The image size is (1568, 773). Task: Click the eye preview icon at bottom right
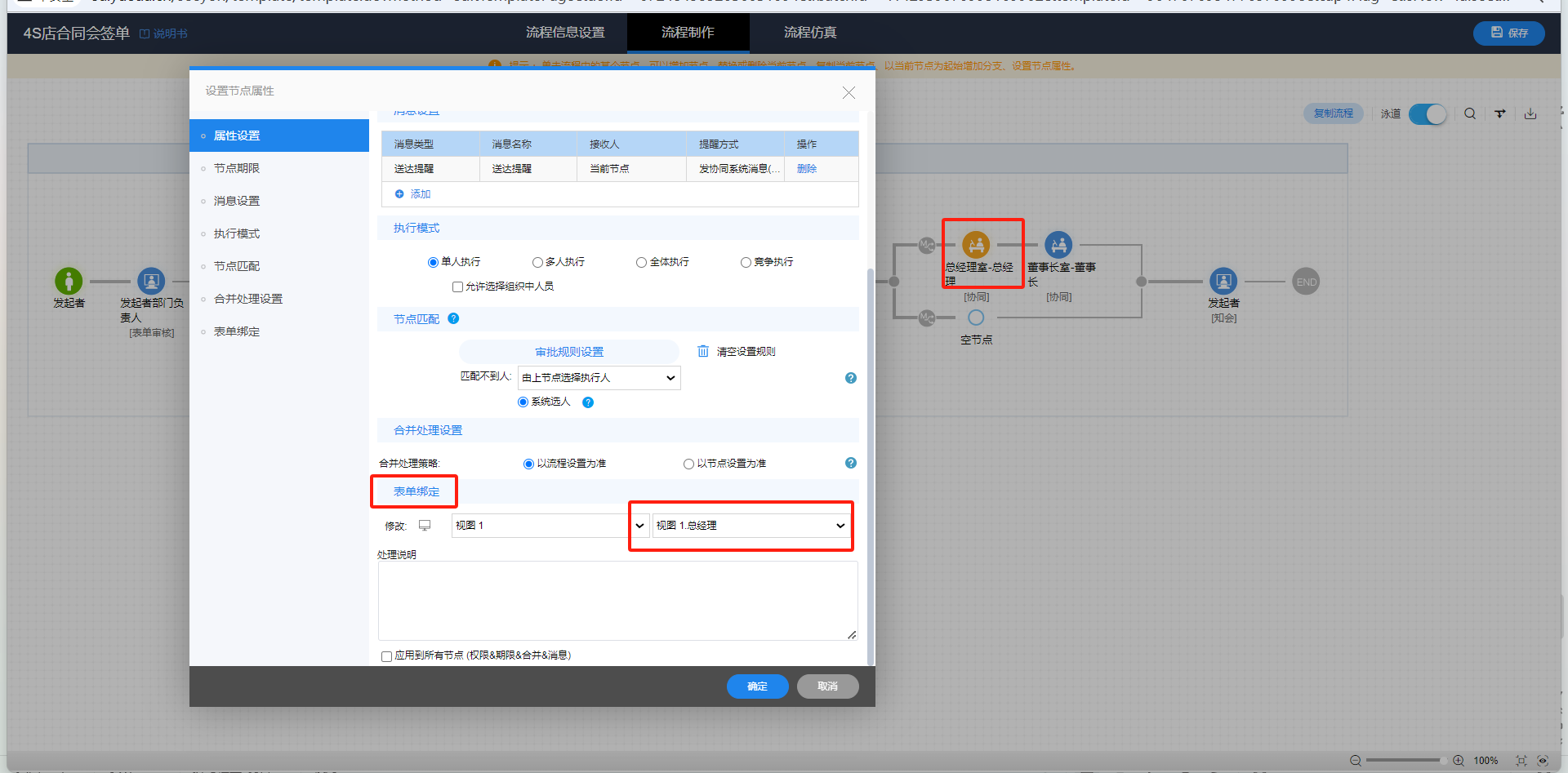(1543, 760)
